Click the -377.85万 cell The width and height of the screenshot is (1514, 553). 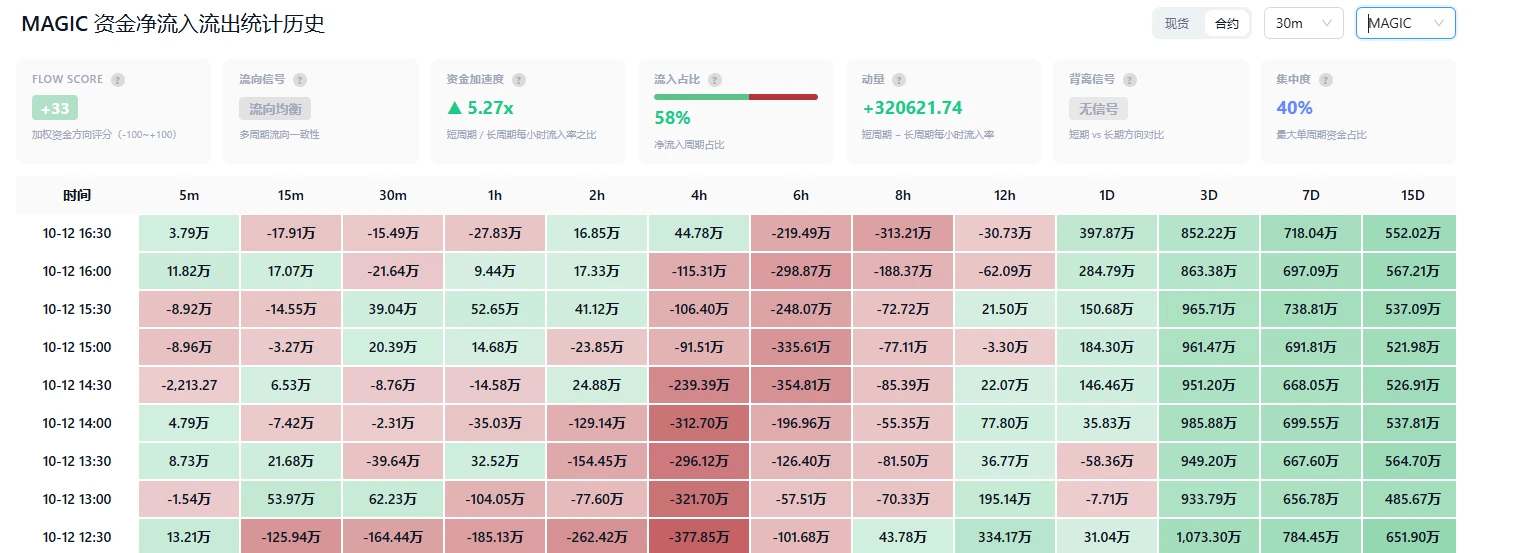[699, 537]
